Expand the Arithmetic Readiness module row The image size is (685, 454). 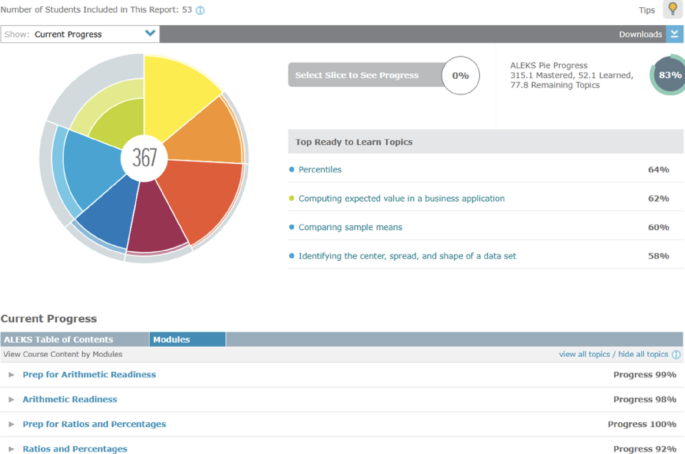pos(11,400)
